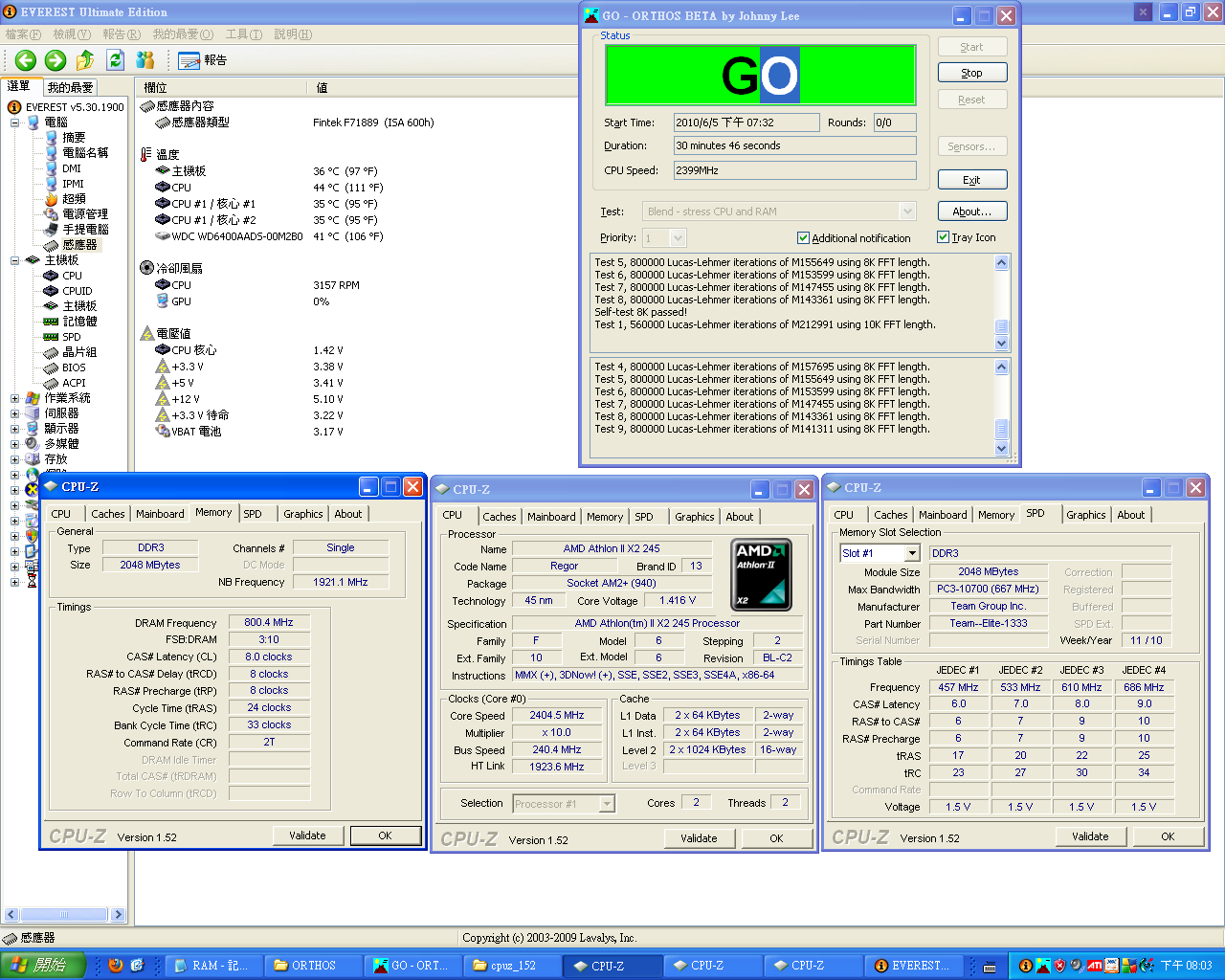Expand the 作業系統 operating system tree node
This screenshot has height=980, width=1225.
14,398
